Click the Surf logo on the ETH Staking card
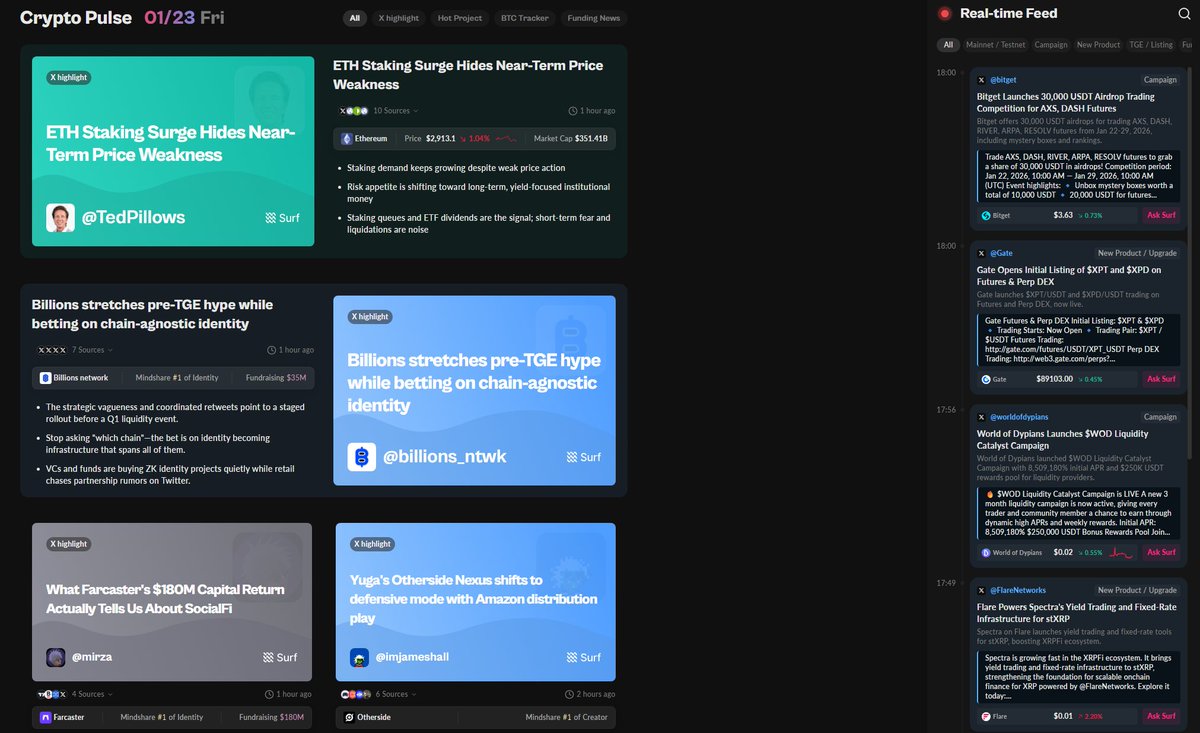Viewport: 1200px width, 733px height. [x=282, y=217]
